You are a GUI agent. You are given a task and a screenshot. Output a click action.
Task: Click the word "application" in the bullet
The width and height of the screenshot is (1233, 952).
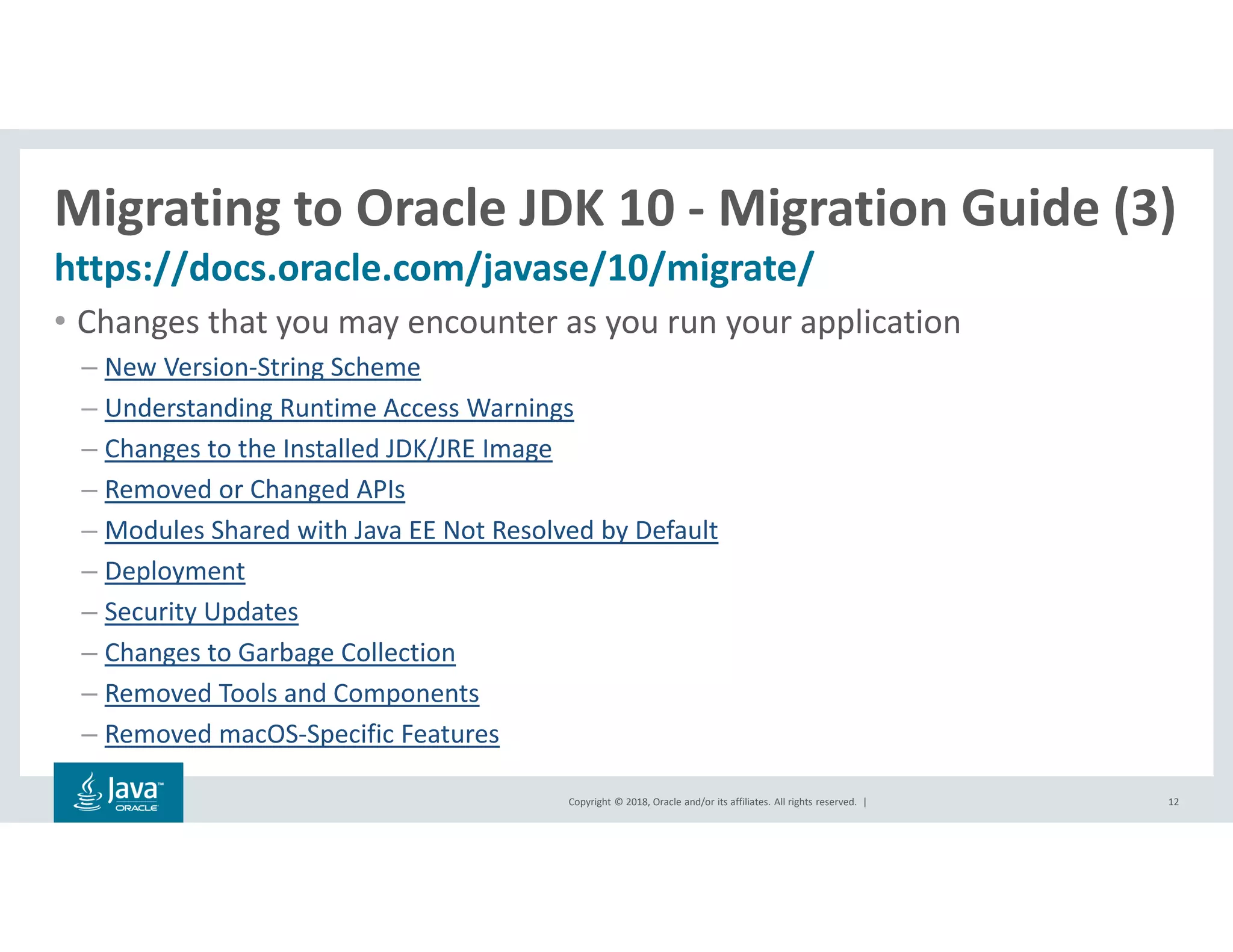pos(880,323)
